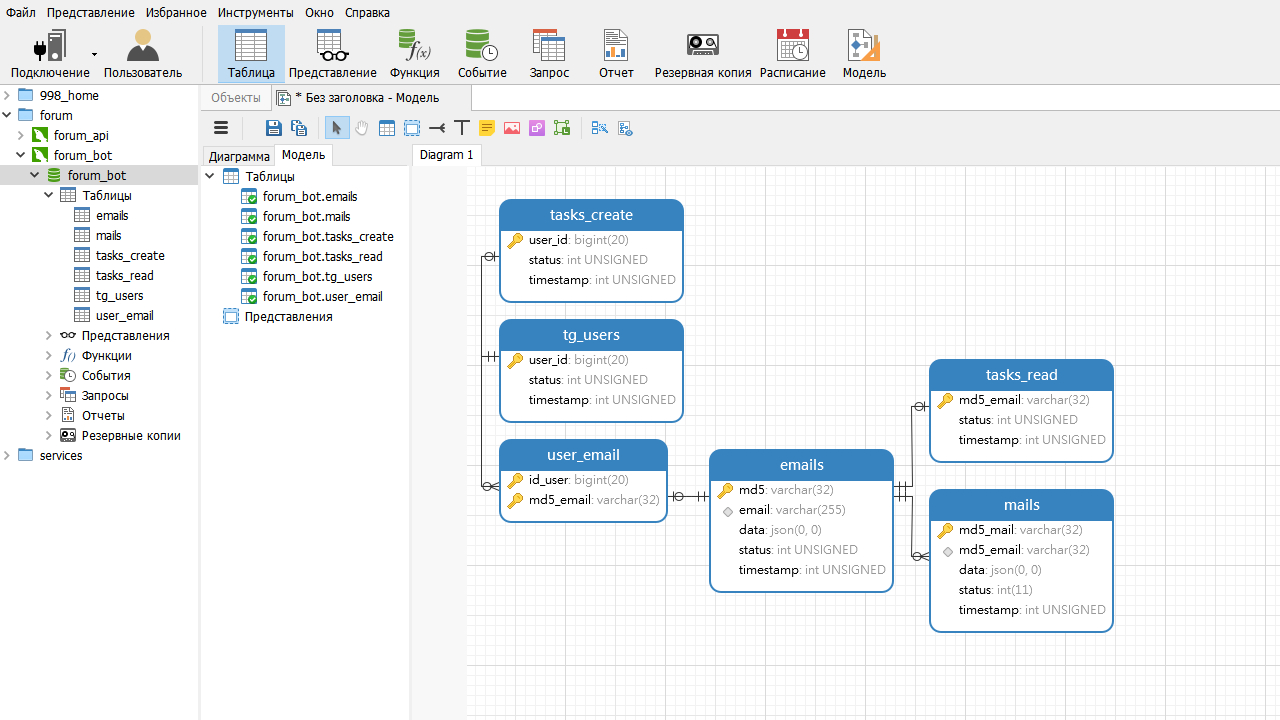Switch to the Объекты tab

coord(236,97)
